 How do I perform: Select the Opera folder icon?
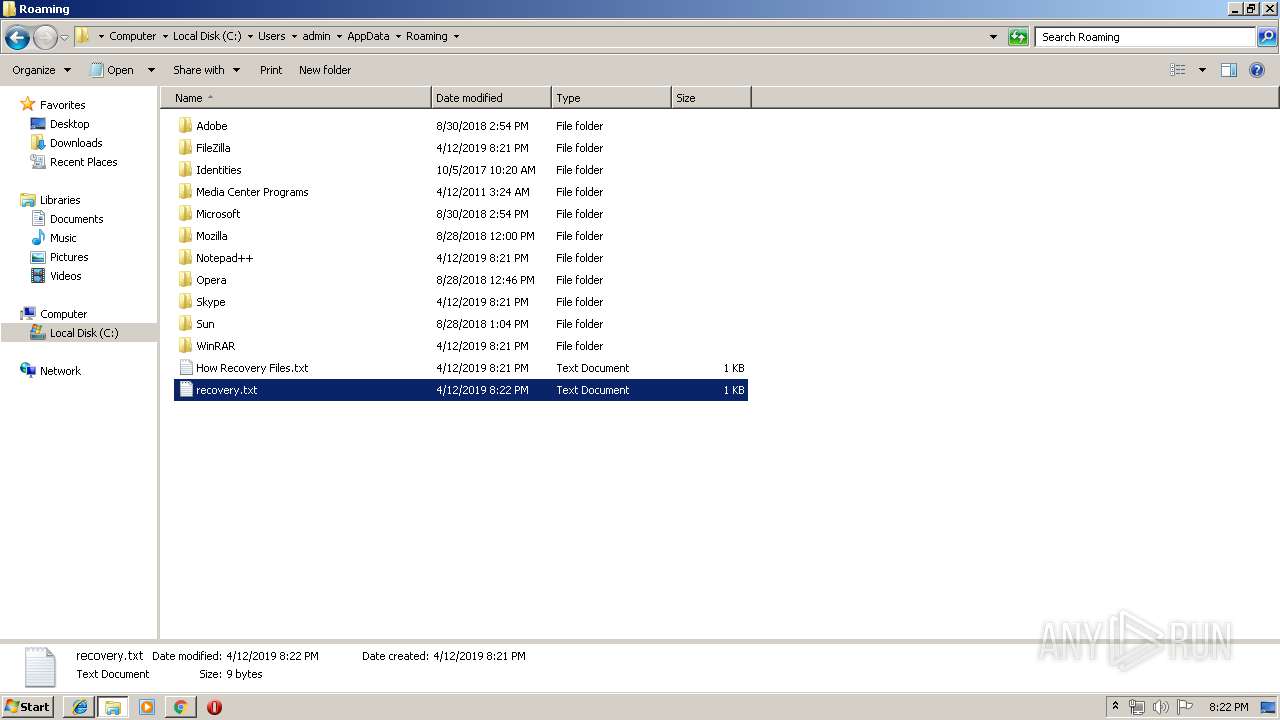coord(185,280)
